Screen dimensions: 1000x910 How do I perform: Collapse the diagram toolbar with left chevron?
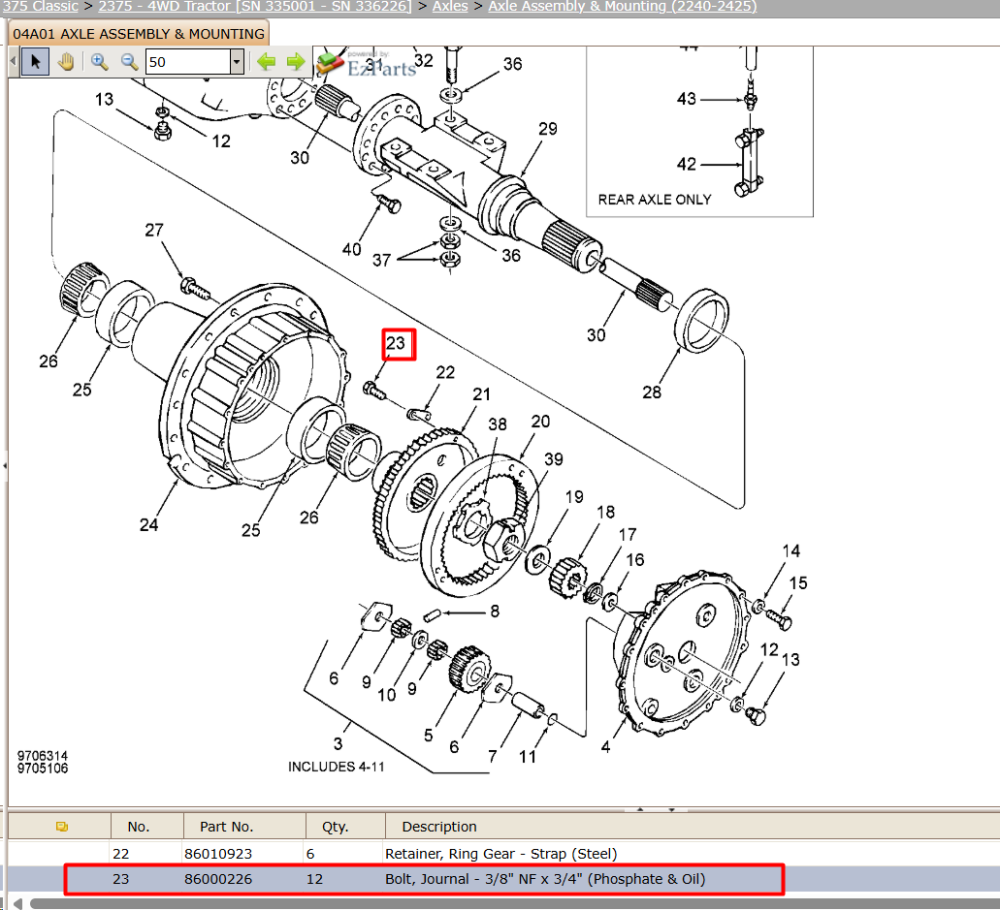pos(13,62)
